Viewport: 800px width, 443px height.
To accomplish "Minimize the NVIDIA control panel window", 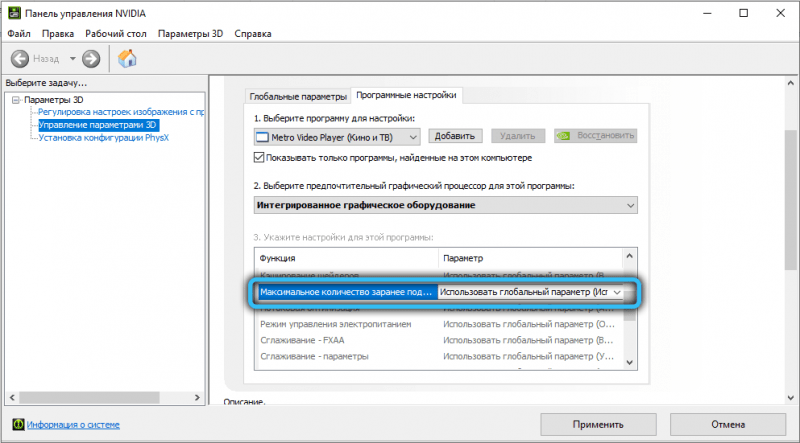I will click(706, 14).
